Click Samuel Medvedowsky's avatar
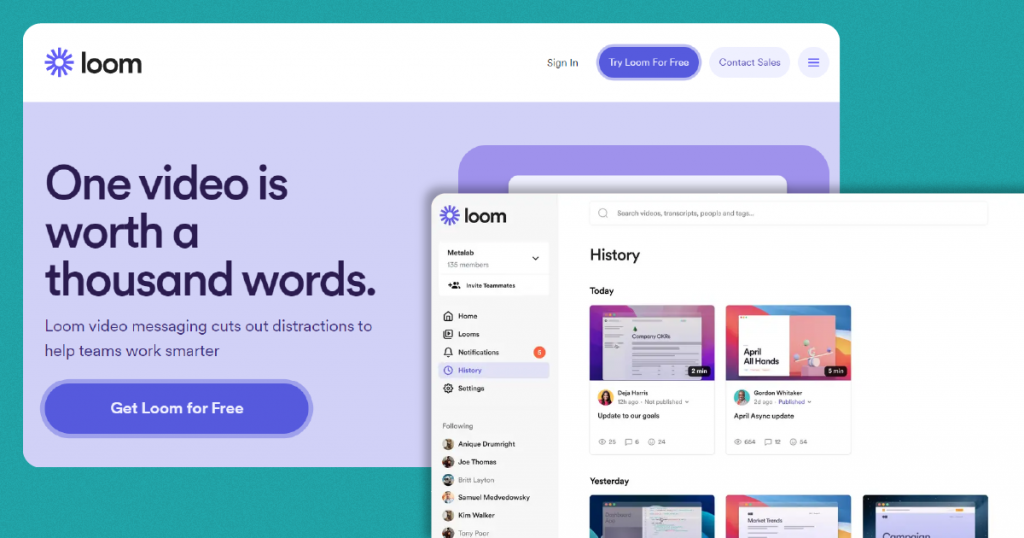Screen dimensions: 1024x538 [448, 498]
